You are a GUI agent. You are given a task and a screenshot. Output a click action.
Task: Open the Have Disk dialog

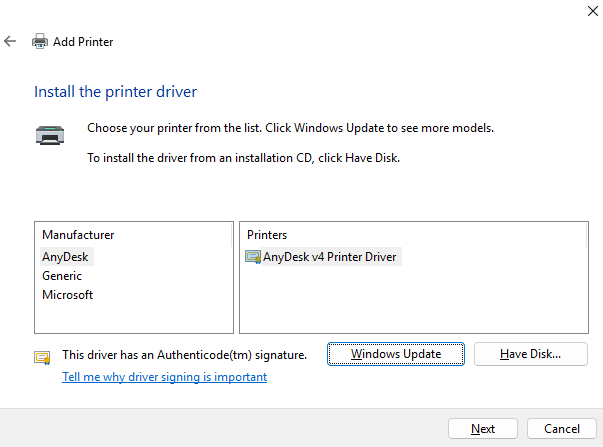530,354
